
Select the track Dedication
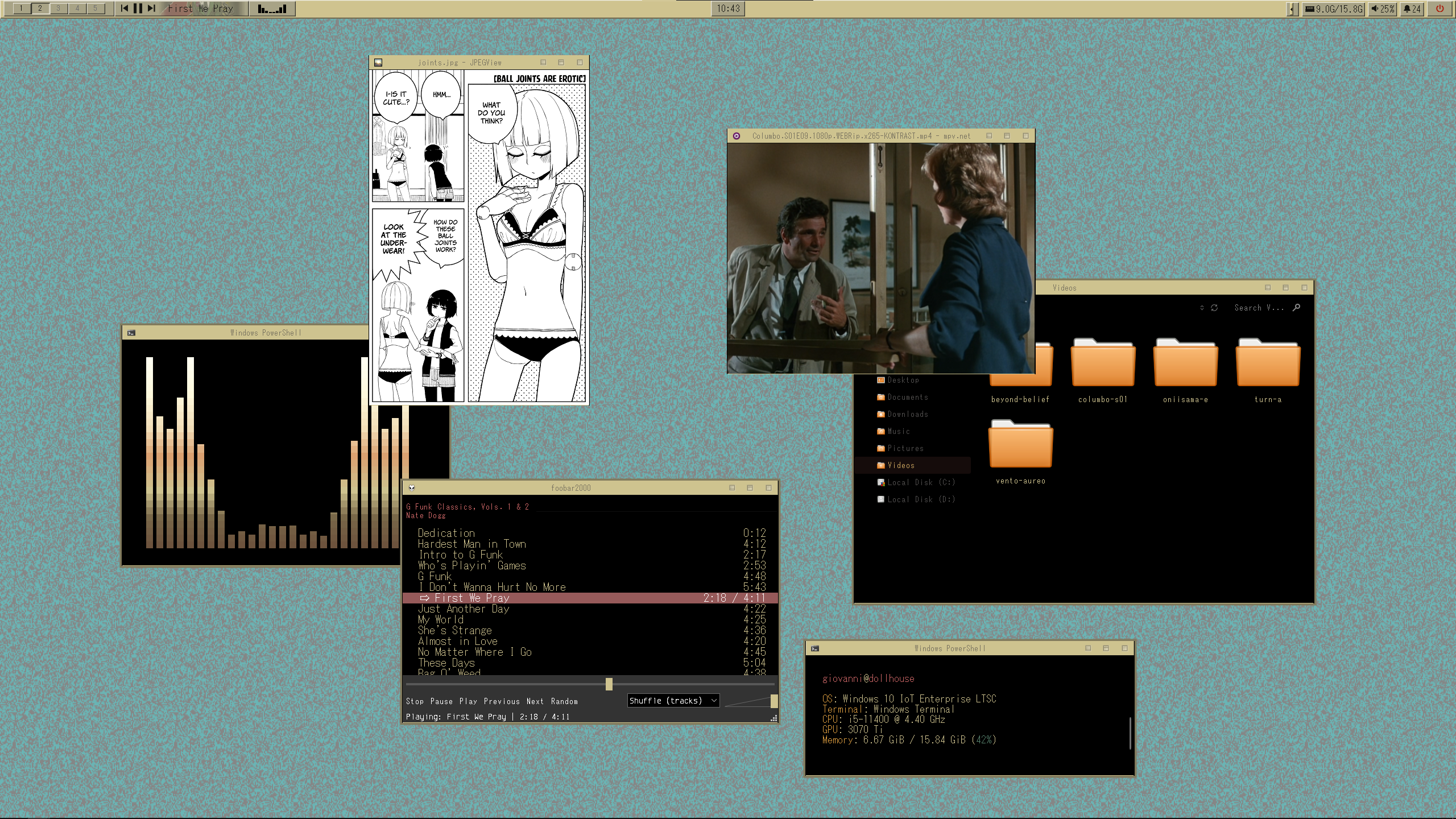[590, 533]
